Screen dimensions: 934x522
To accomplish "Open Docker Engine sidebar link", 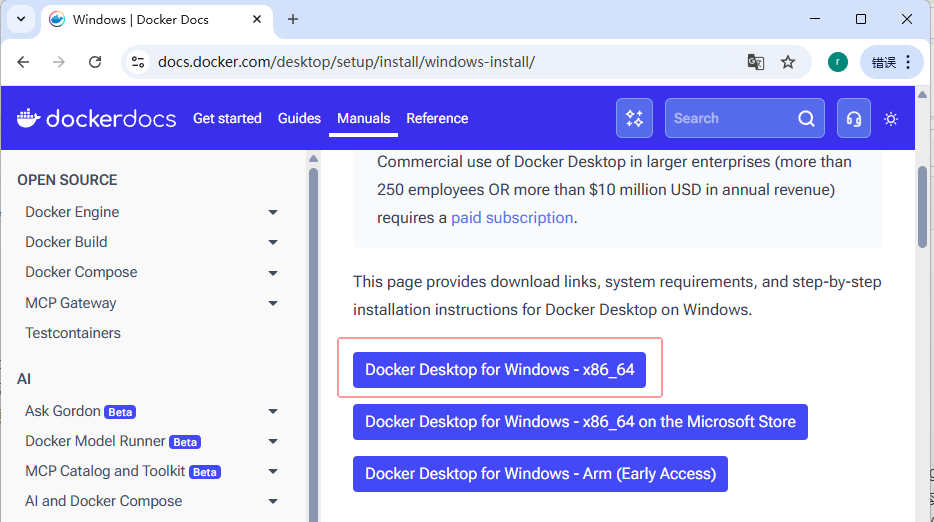I will point(72,212).
